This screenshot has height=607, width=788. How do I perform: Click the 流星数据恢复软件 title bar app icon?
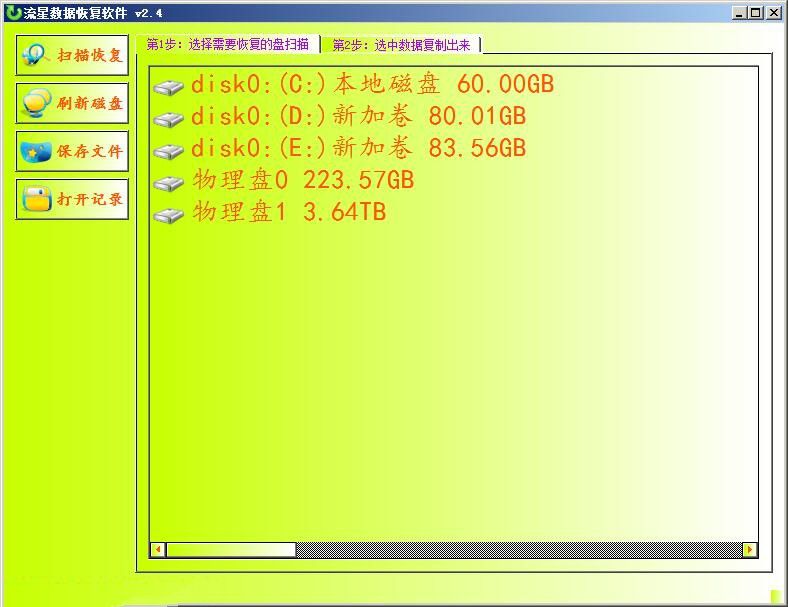[13, 12]
